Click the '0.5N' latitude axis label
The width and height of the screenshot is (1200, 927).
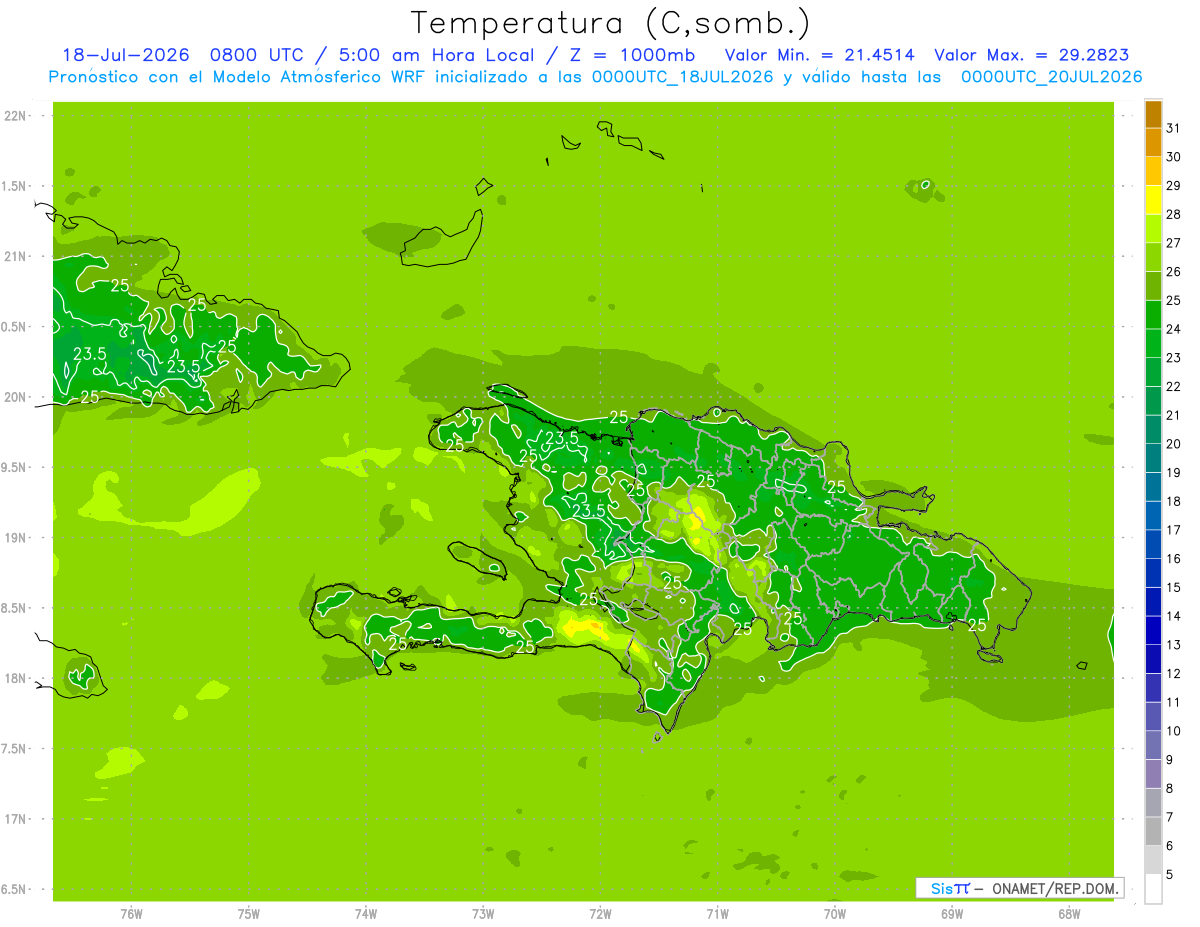(15, 327)
